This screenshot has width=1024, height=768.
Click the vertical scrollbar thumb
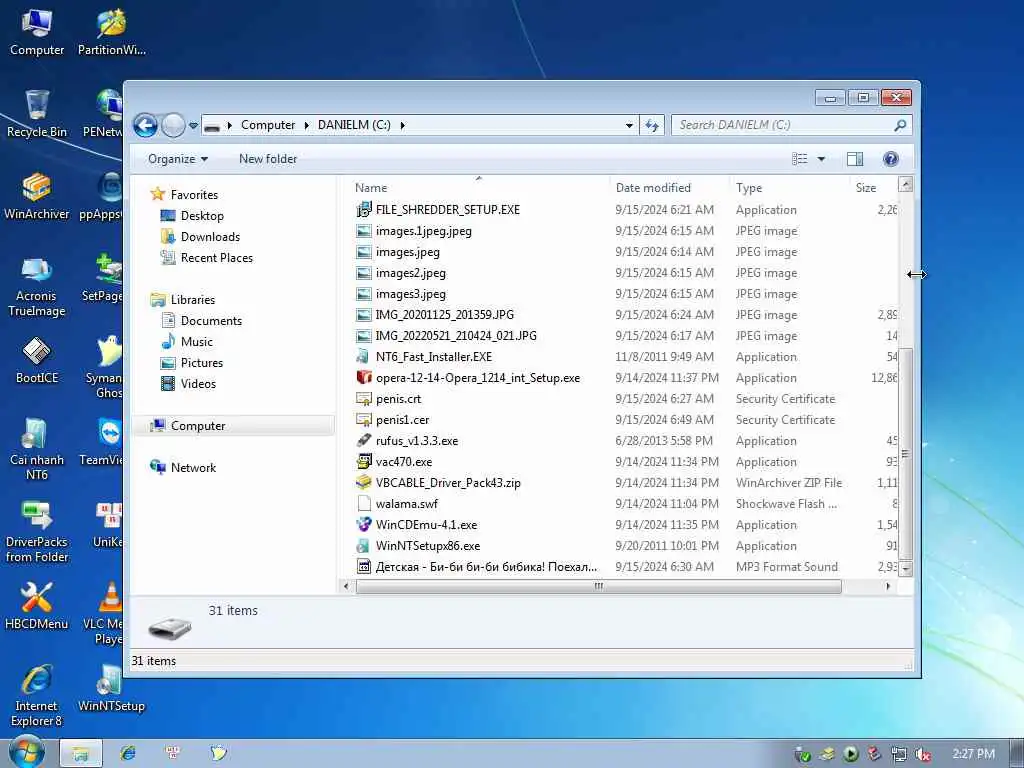coord(905,453)
